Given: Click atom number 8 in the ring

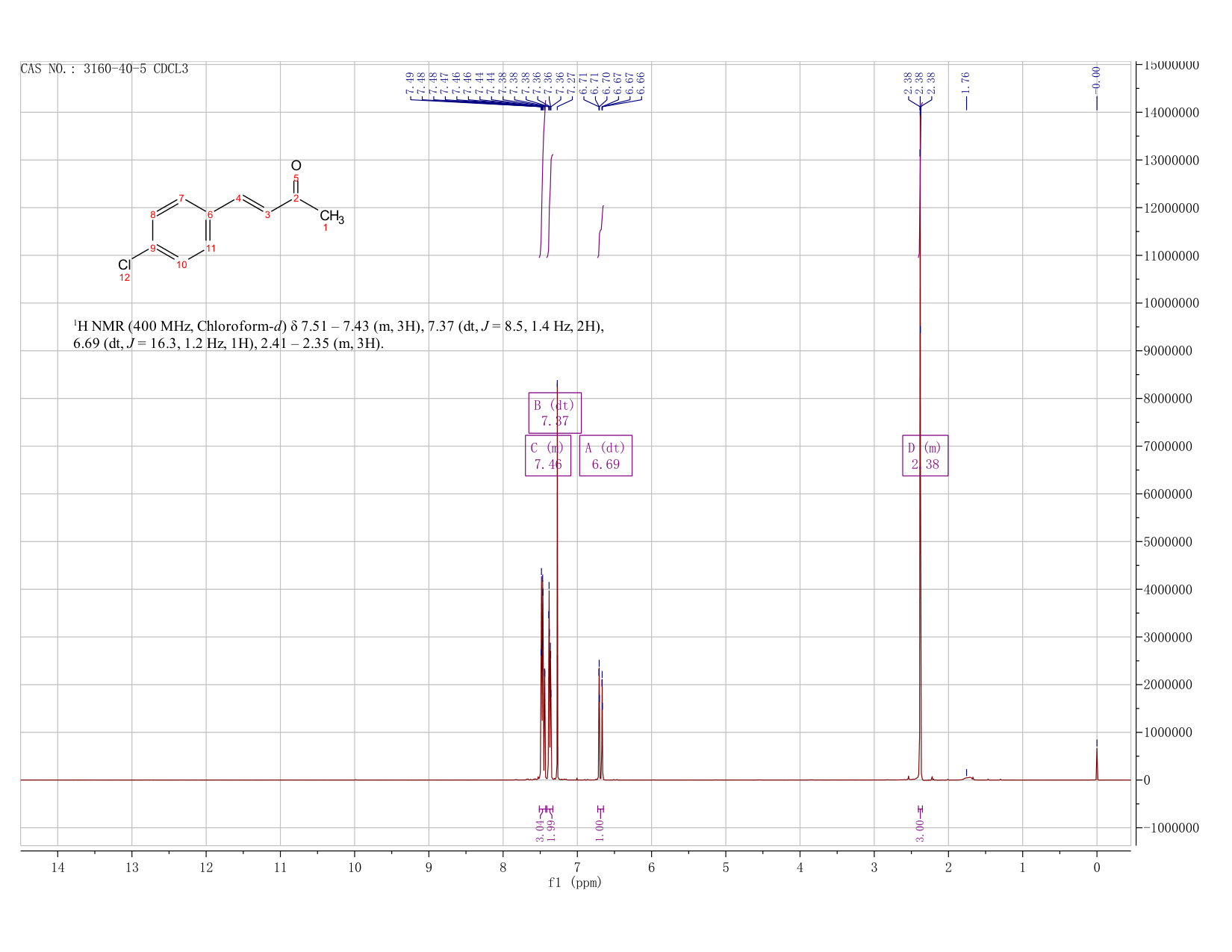Looking at the screenshot, I should 153,215.
